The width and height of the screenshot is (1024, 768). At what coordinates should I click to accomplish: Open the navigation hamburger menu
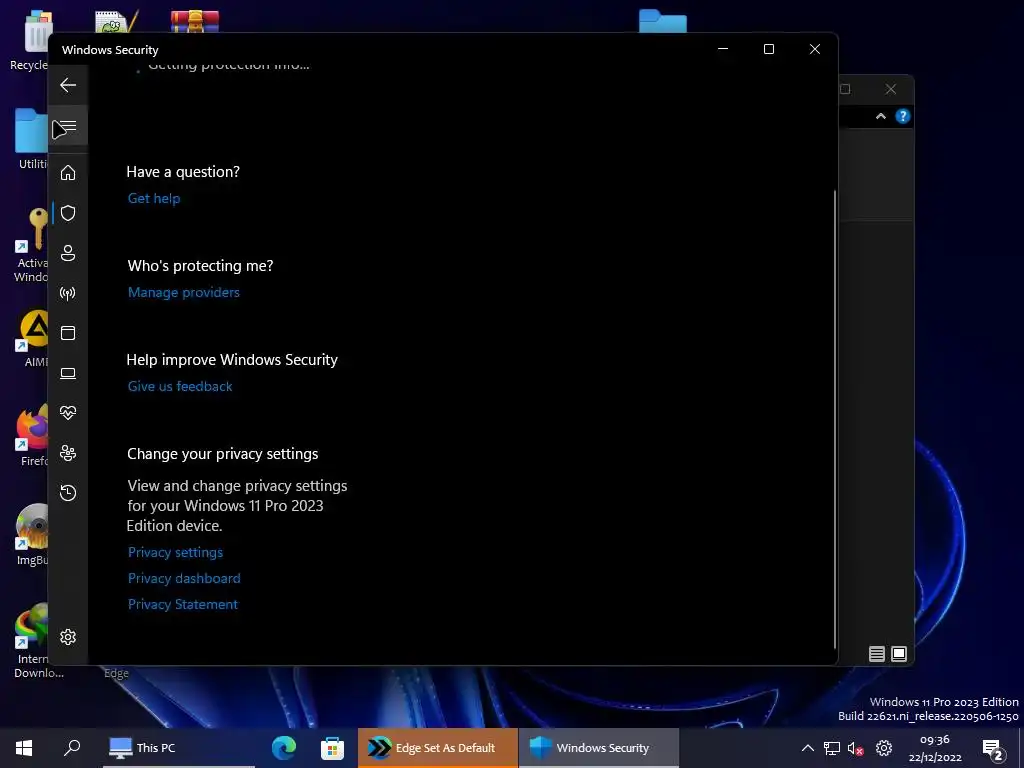click(68, 125)
